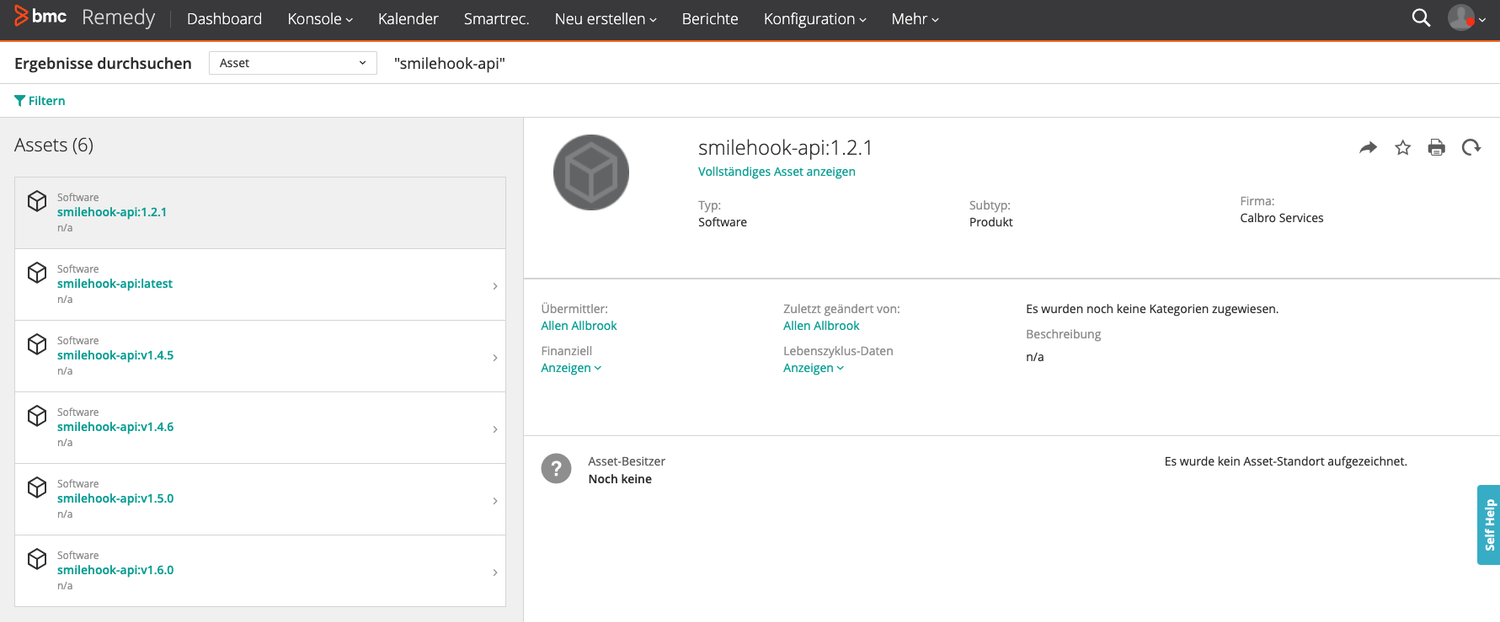Image resolution: width=1500 pixels, height=622 pixels.
Task: Go to the Berichte page
Action: tap(709, 19)
